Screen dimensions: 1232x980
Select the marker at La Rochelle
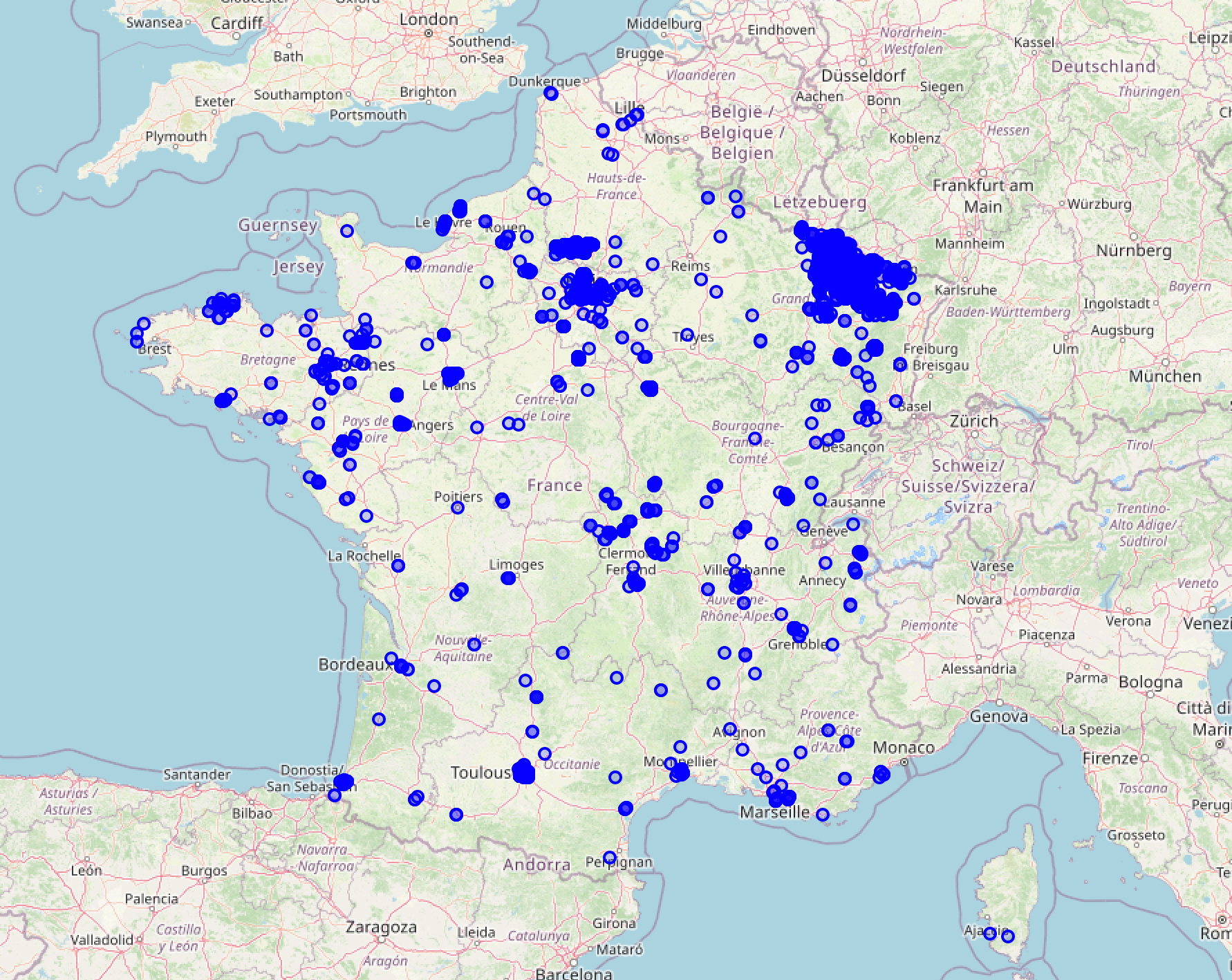coord(398,566)
